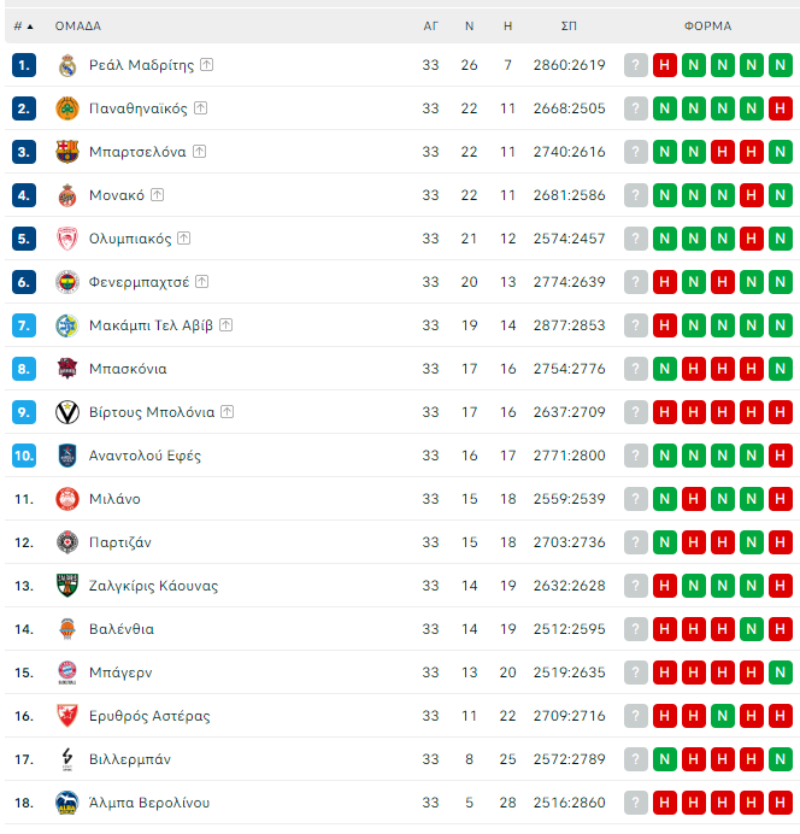Click the rank 10 badge for Αναντολού Εφές

(x=24, y=456)
